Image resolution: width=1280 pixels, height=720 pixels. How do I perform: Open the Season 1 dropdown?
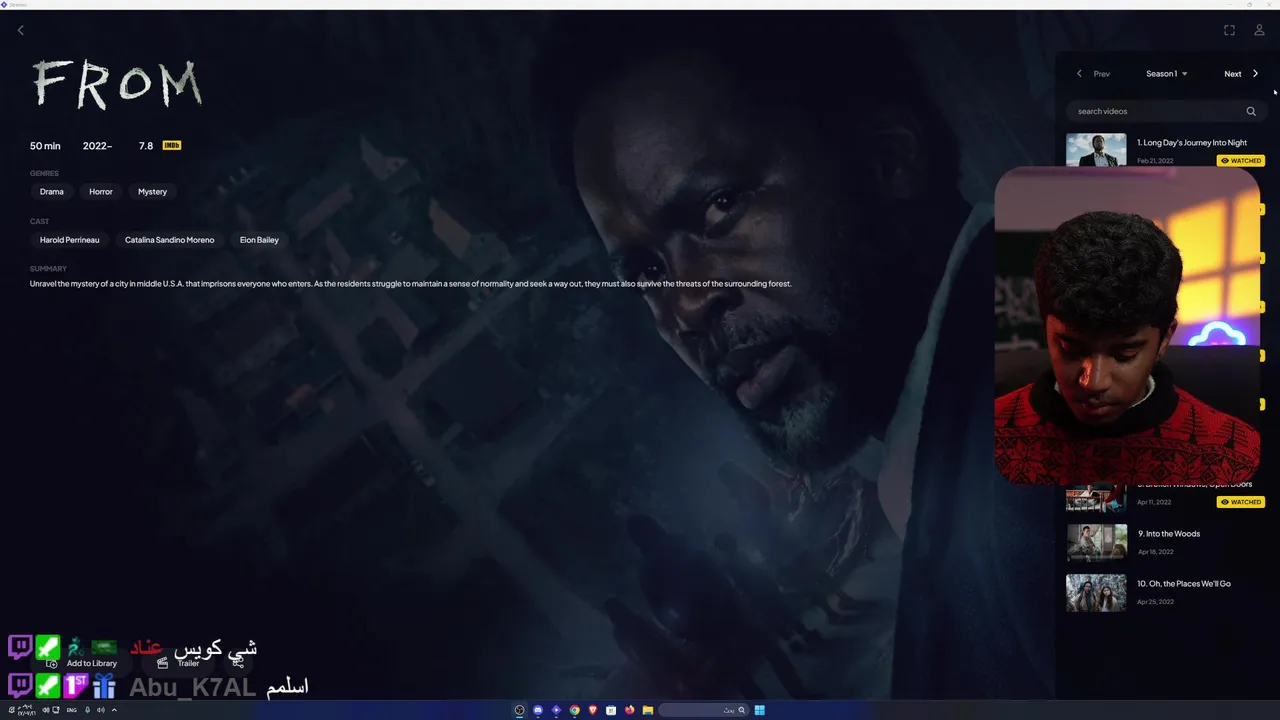pos(1166,73)
